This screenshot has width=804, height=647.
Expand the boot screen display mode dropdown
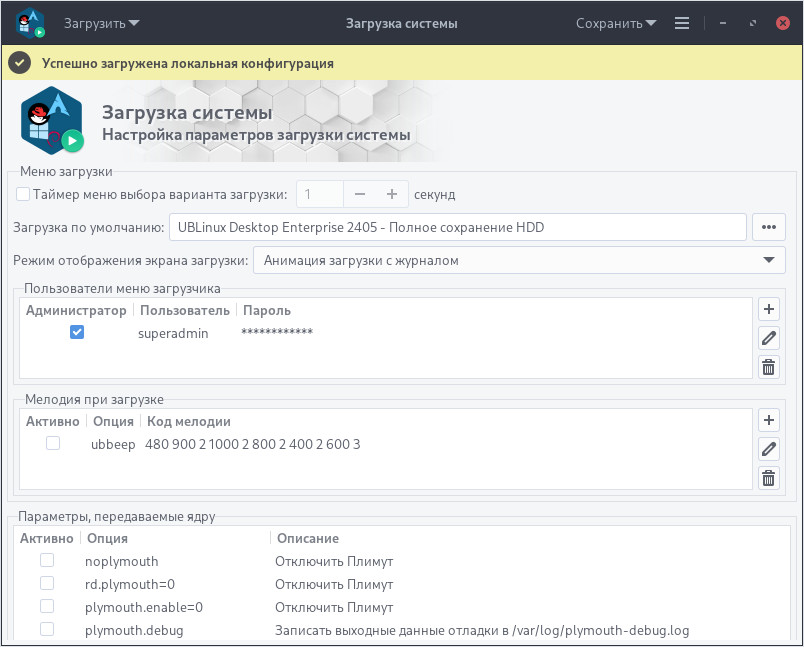tap(519, 260)
